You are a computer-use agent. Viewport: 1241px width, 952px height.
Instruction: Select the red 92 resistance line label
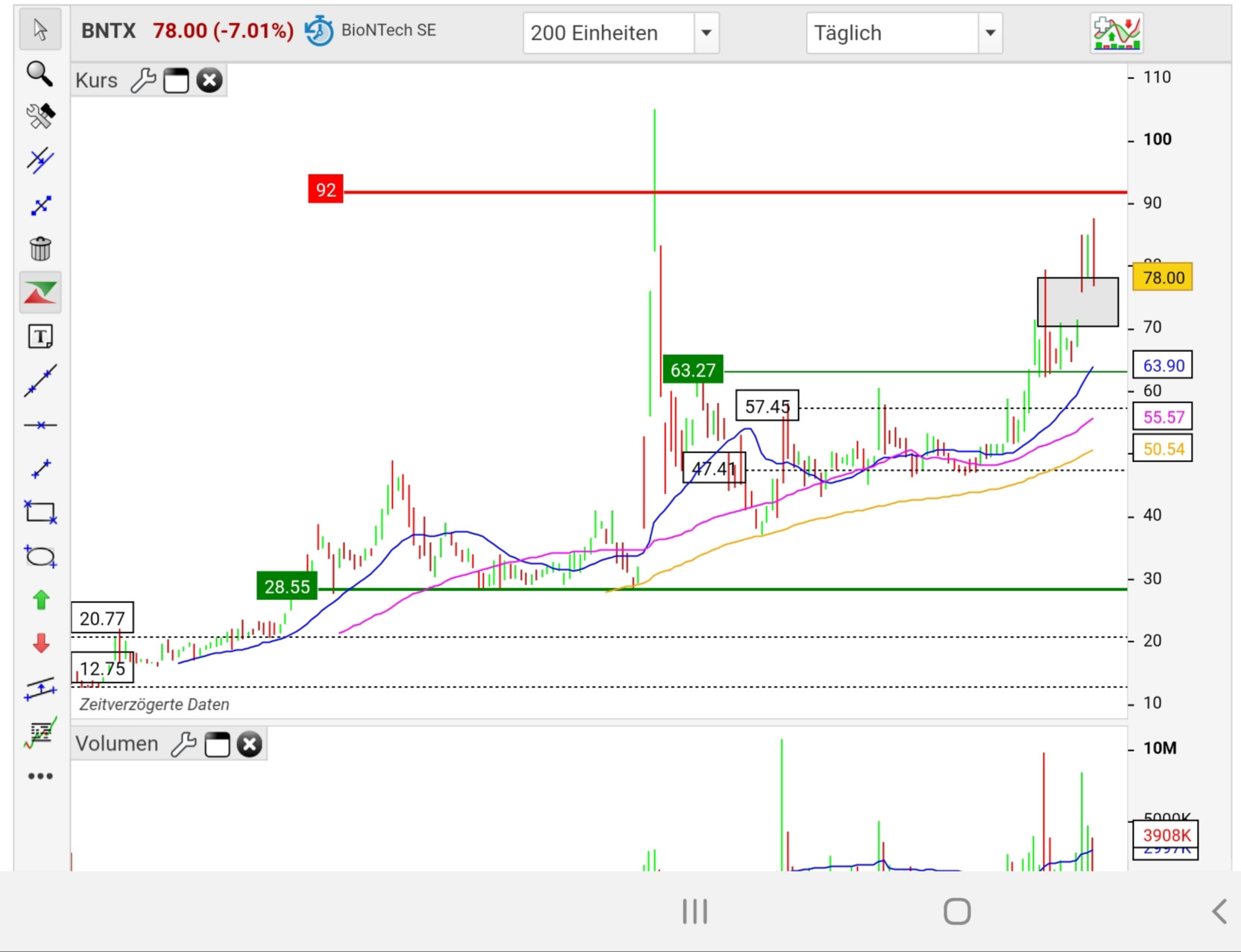point(326,189)
